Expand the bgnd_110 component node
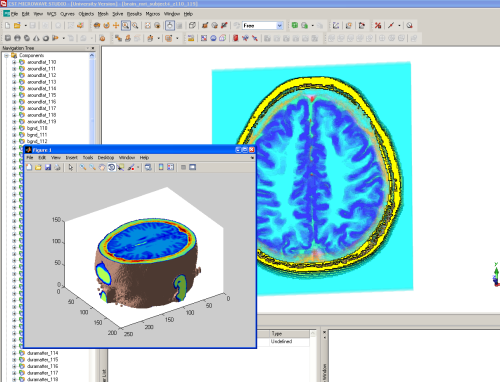 point(14,128)
